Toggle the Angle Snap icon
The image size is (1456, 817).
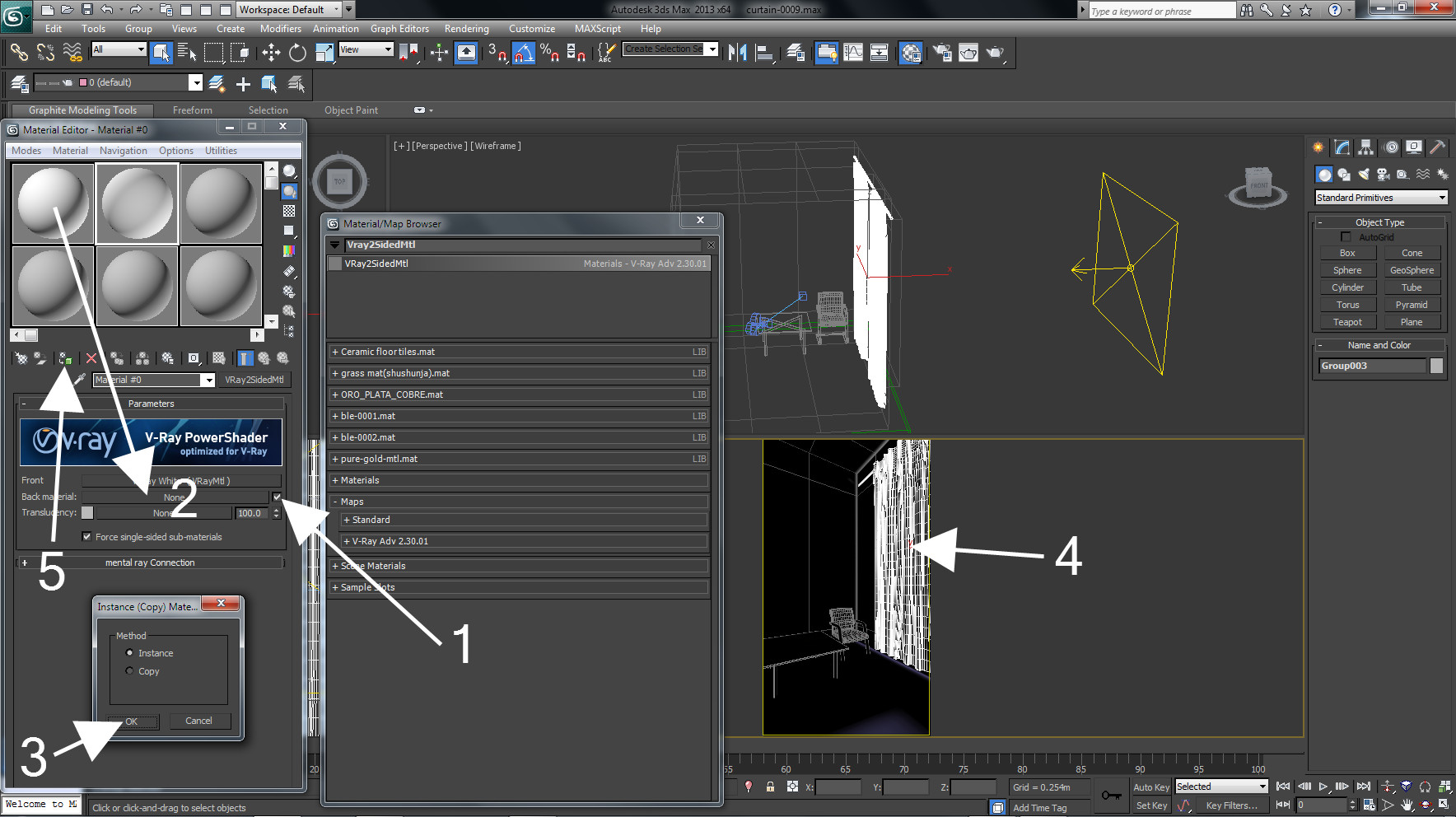(524, 53)
